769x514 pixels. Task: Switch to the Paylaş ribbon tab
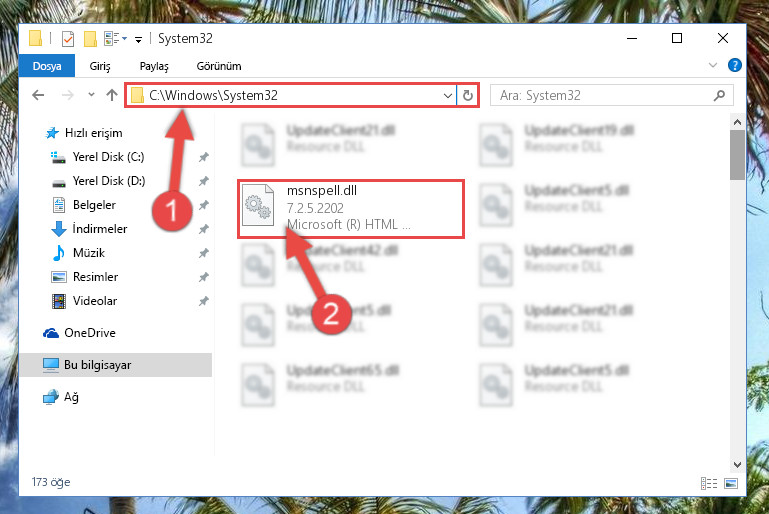154,66
